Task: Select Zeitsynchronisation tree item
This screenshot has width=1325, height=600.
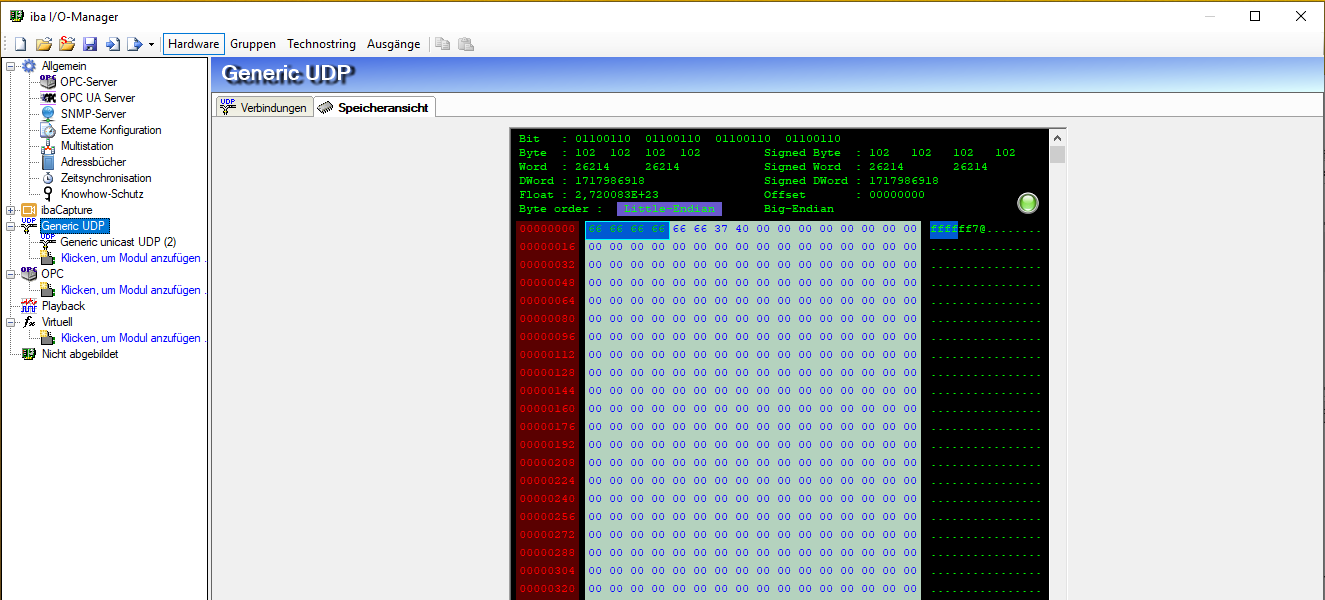Action: click(x=106, y=178)
